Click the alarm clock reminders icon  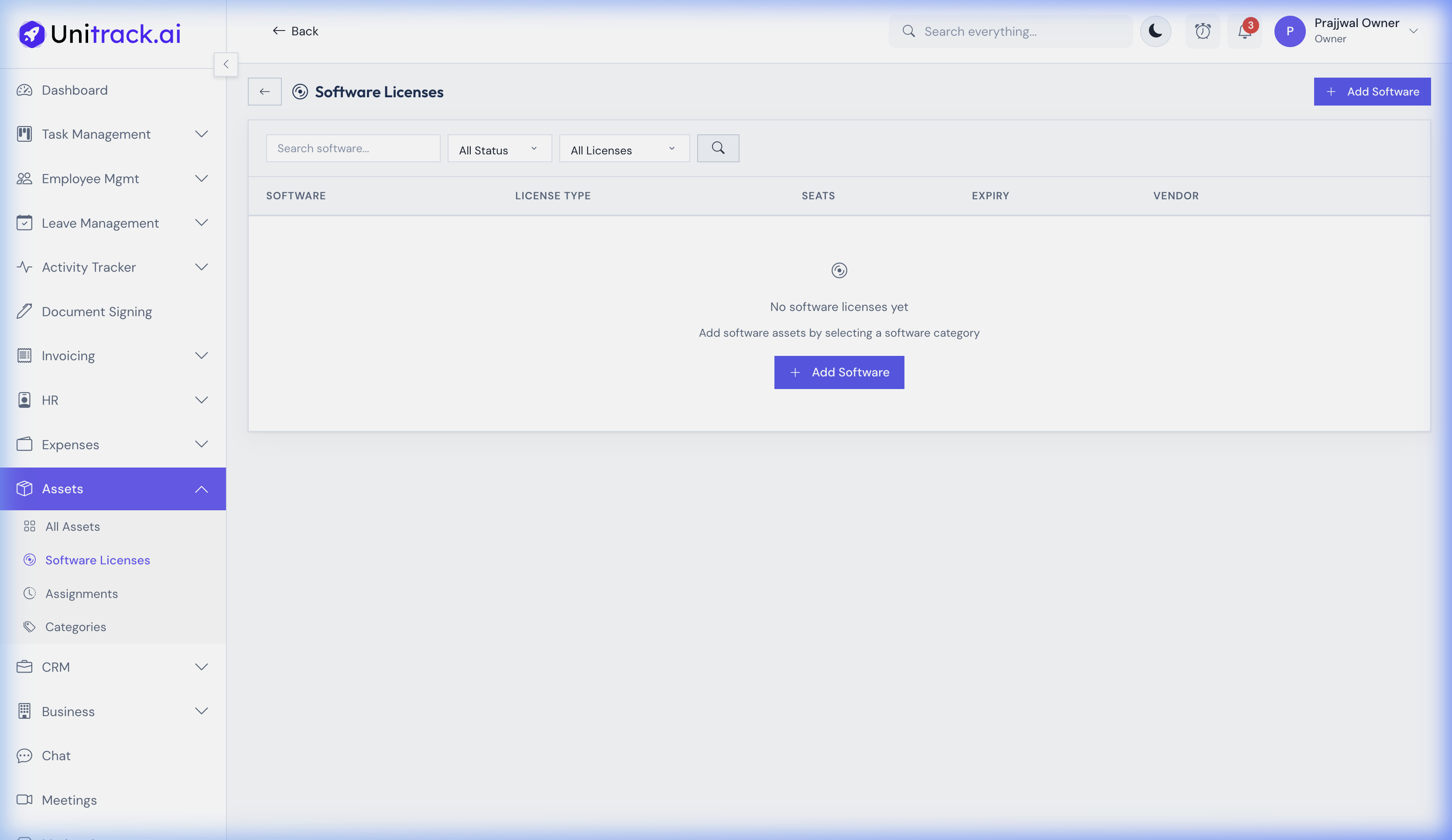(x=1203, y=31)
